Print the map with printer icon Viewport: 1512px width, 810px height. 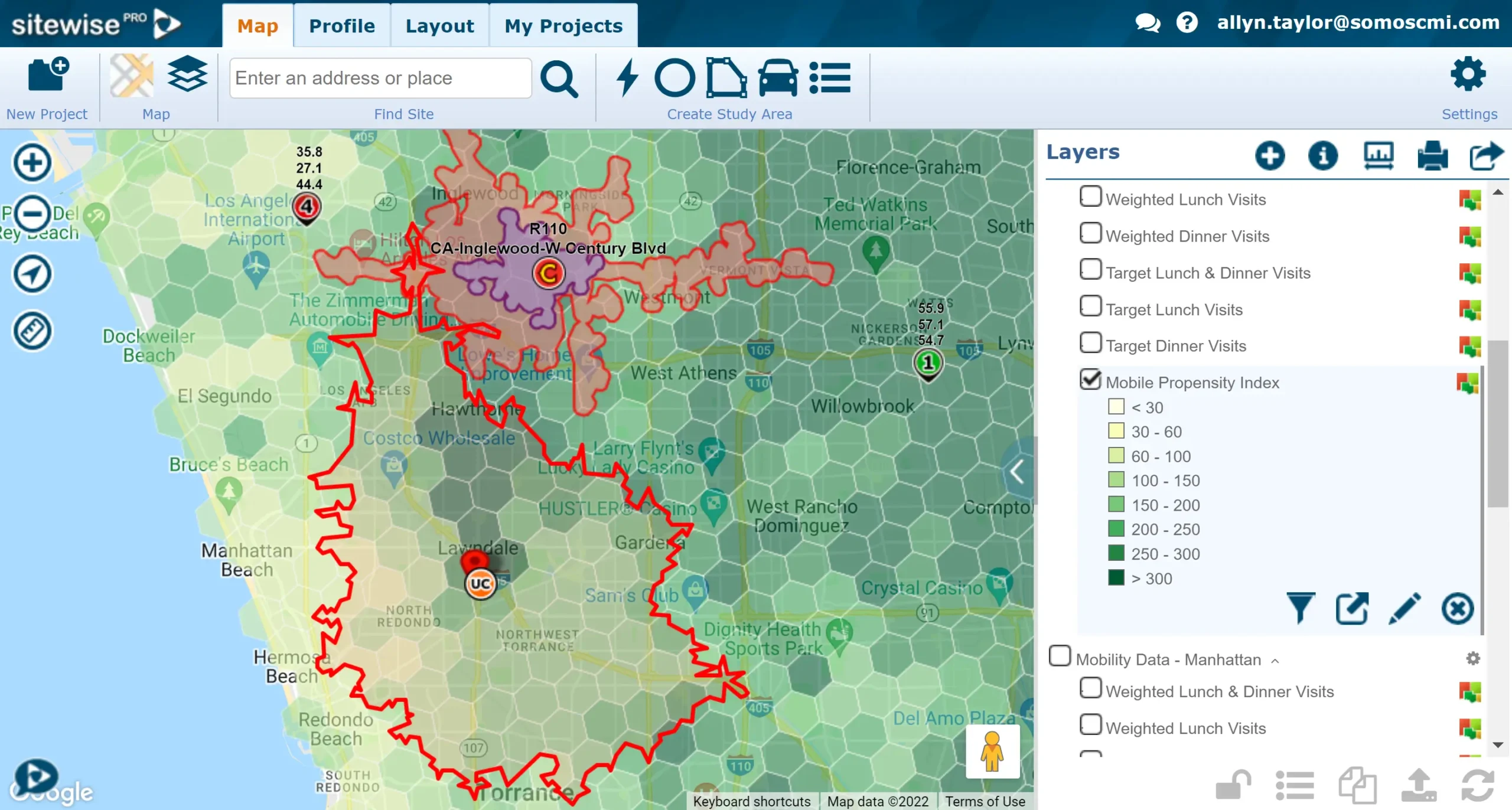point(1432,155)
